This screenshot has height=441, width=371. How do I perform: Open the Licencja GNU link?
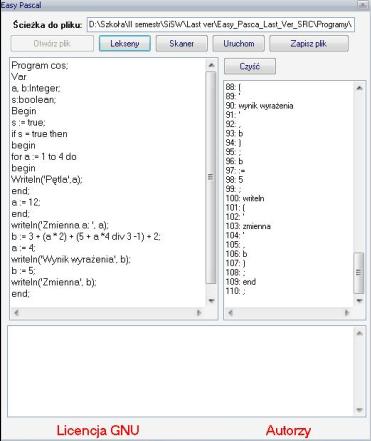pos(98,430)
